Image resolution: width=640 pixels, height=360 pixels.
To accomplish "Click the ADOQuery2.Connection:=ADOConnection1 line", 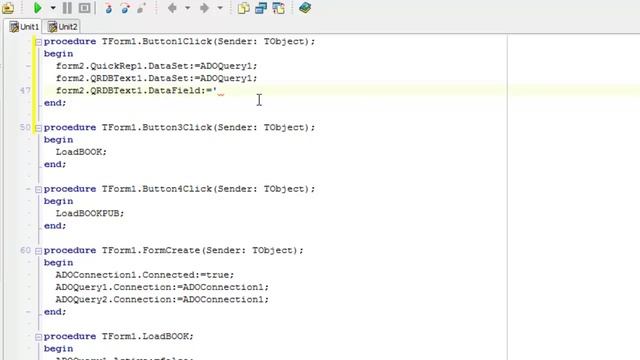I will click(x=162, y=300).
